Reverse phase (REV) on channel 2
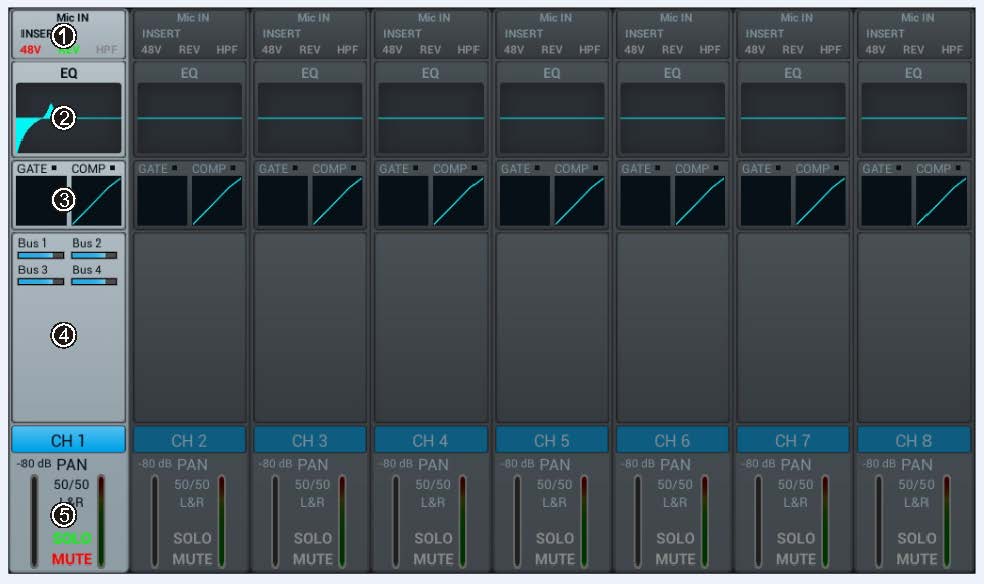Image resolution: width=985 pixels, height=584 pixels. (x=189, y=50)
